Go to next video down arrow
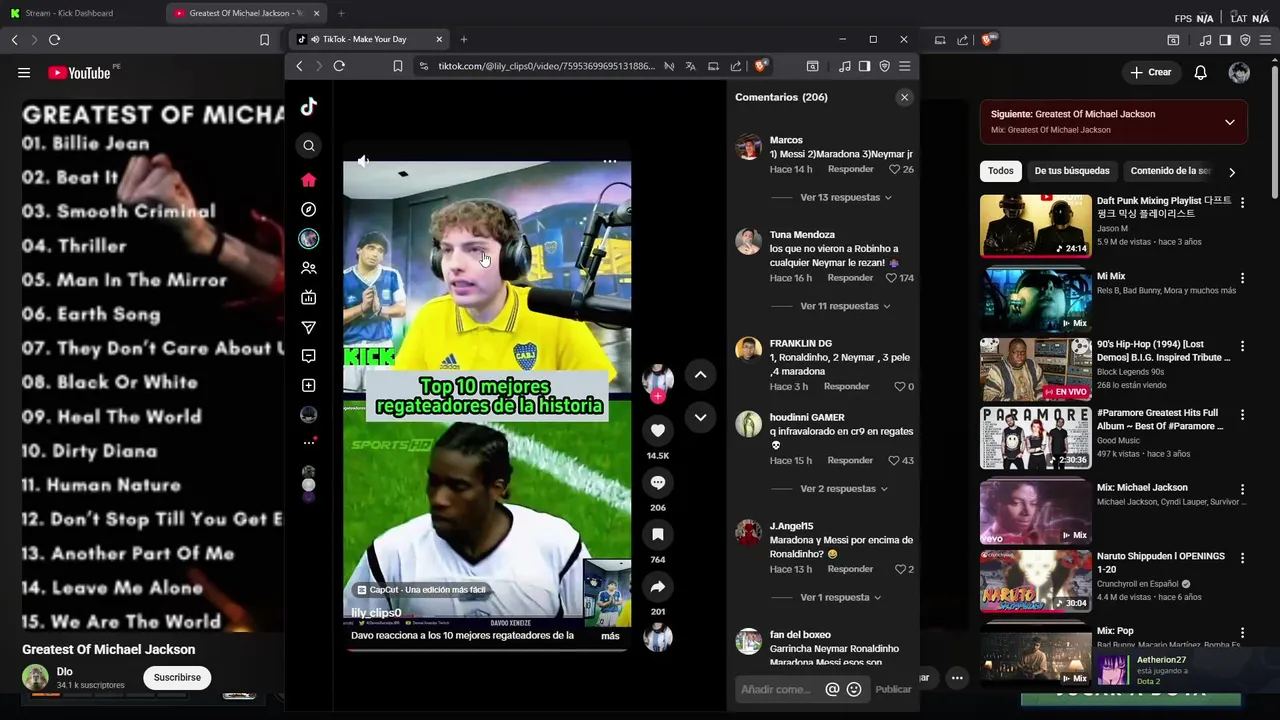The image size is (1280, 720). pos(700,417)
